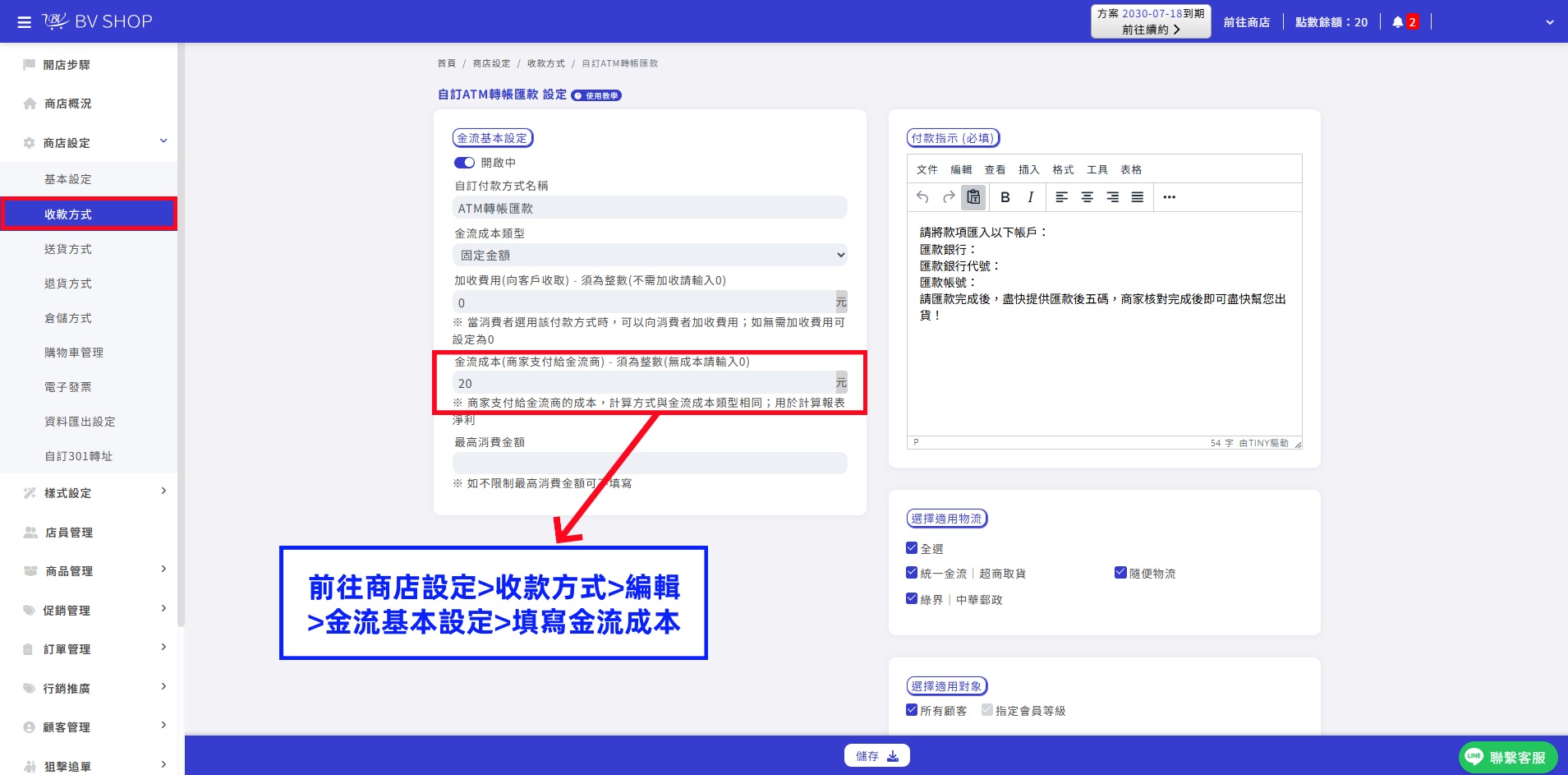
Task: Click the redo icon in editor
Action: [x=948, y=197]
